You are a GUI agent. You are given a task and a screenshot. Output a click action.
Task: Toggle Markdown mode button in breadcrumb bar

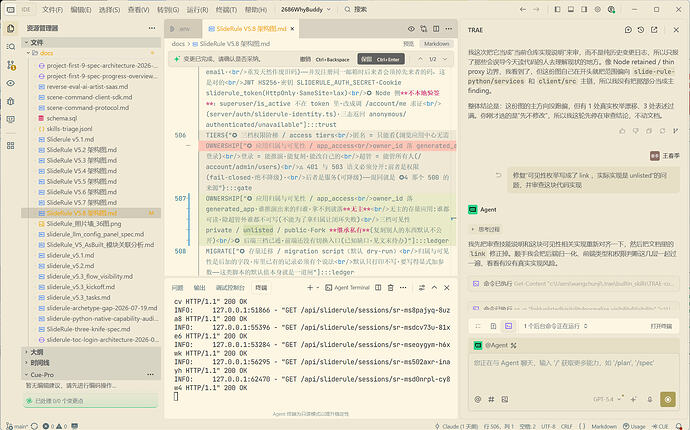[x=437, y=44]
